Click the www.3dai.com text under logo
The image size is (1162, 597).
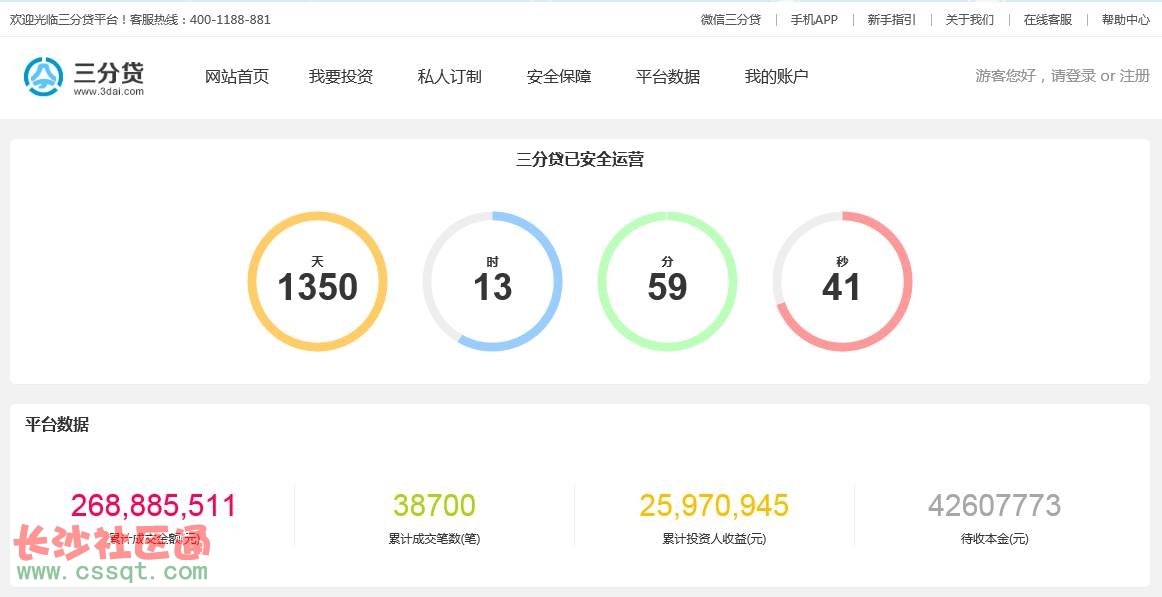(108, 92)
